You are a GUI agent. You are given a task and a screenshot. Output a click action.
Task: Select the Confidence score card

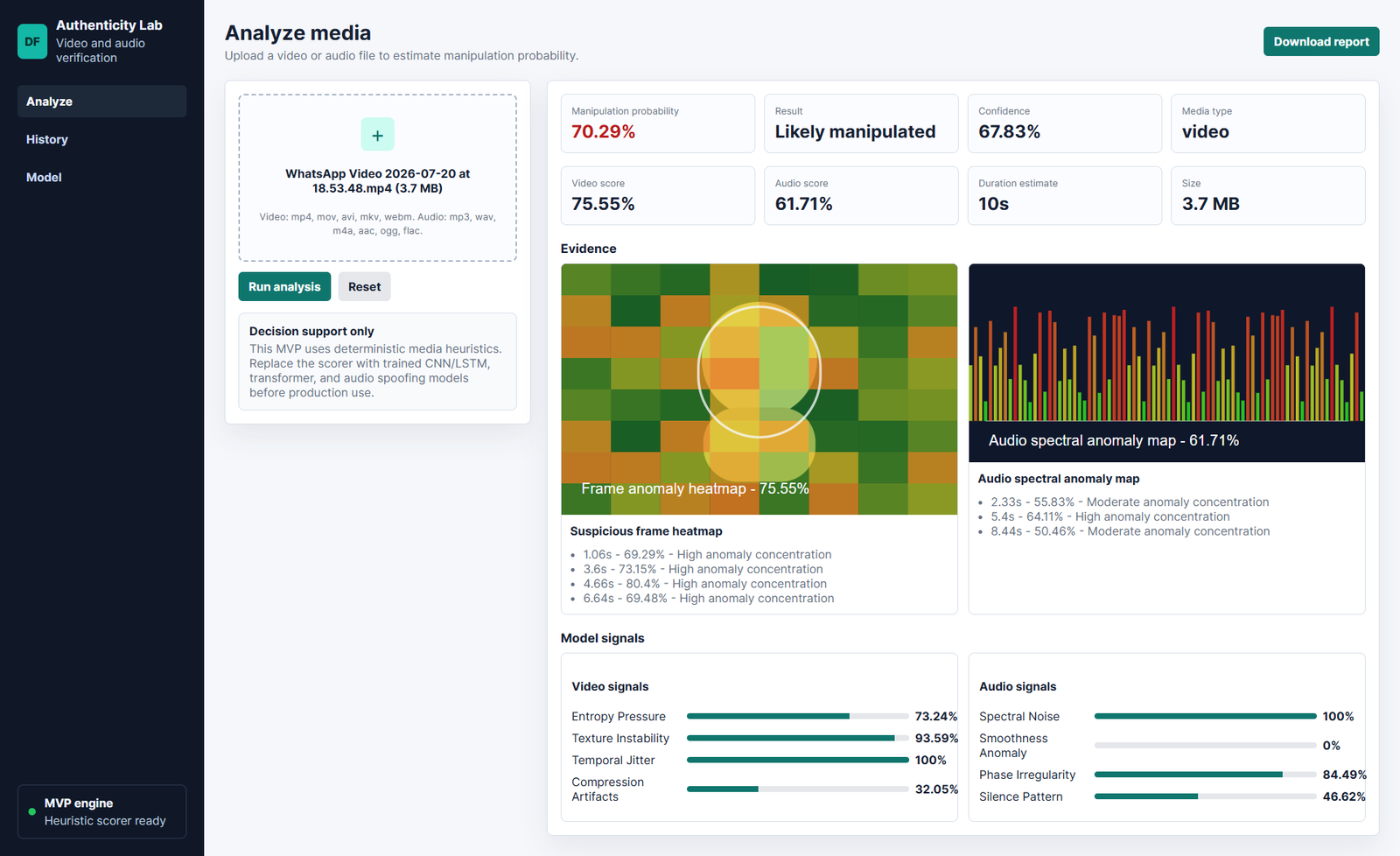(x=1065, y=123)
